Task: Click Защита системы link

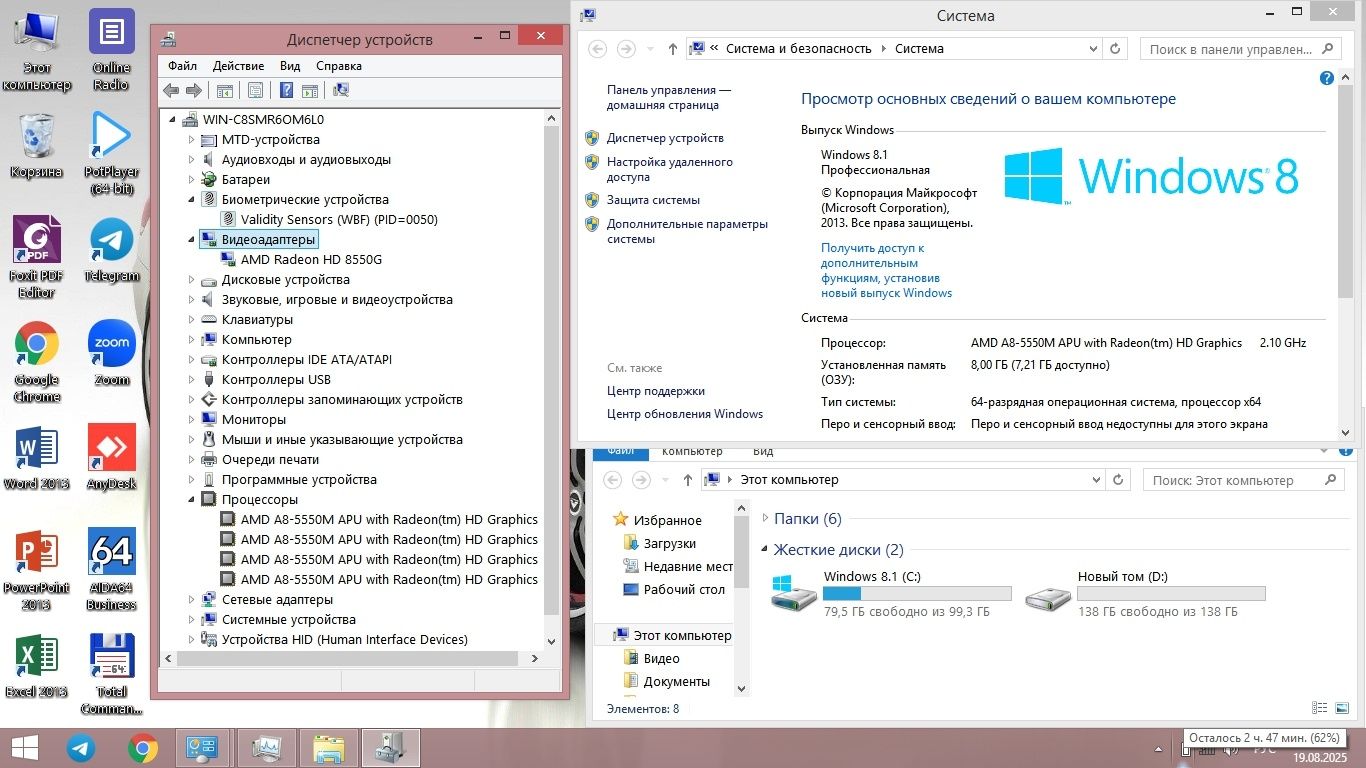Action: (x=653, y=200)
